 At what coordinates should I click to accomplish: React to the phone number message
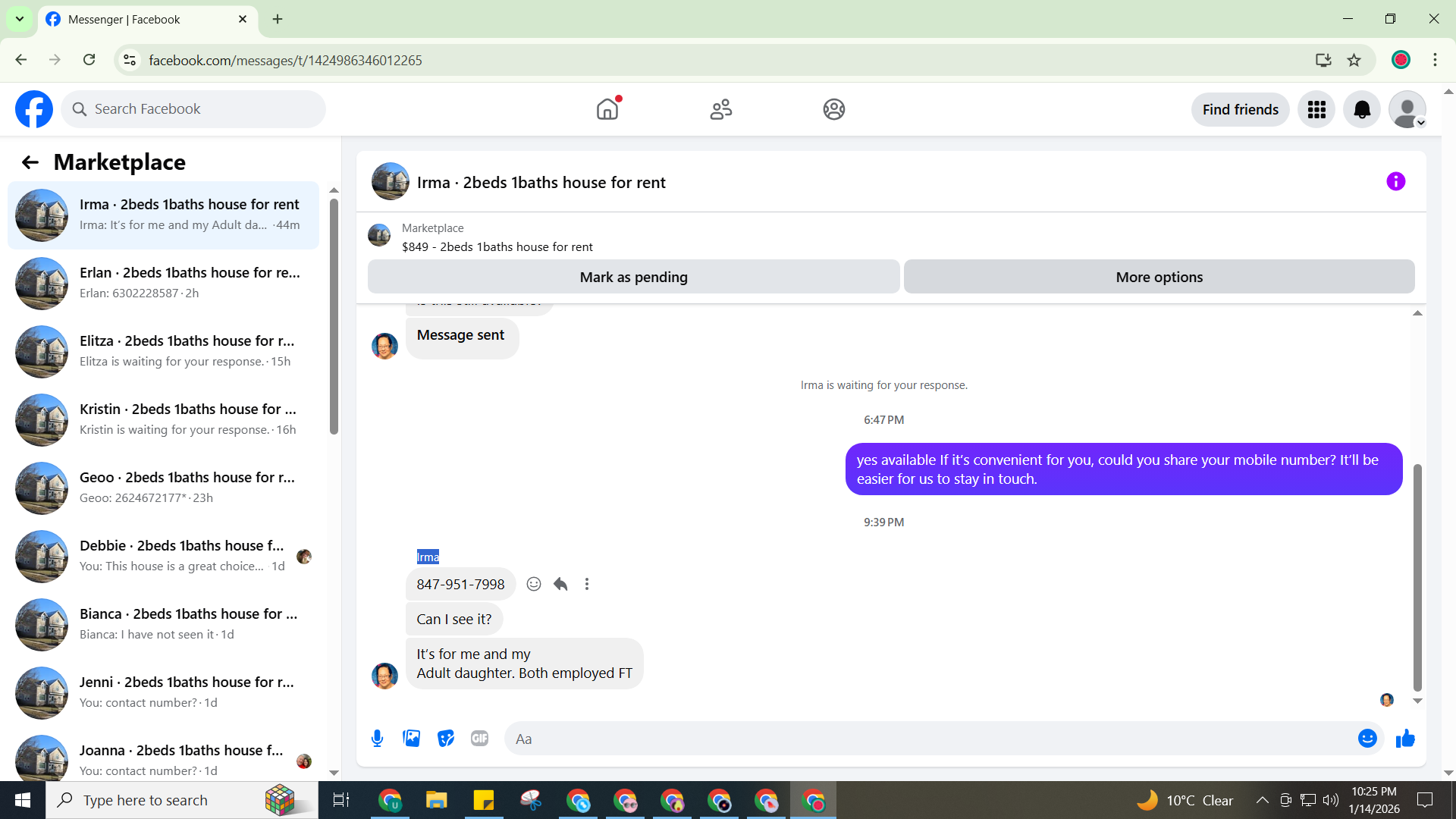tap(534, 584)
